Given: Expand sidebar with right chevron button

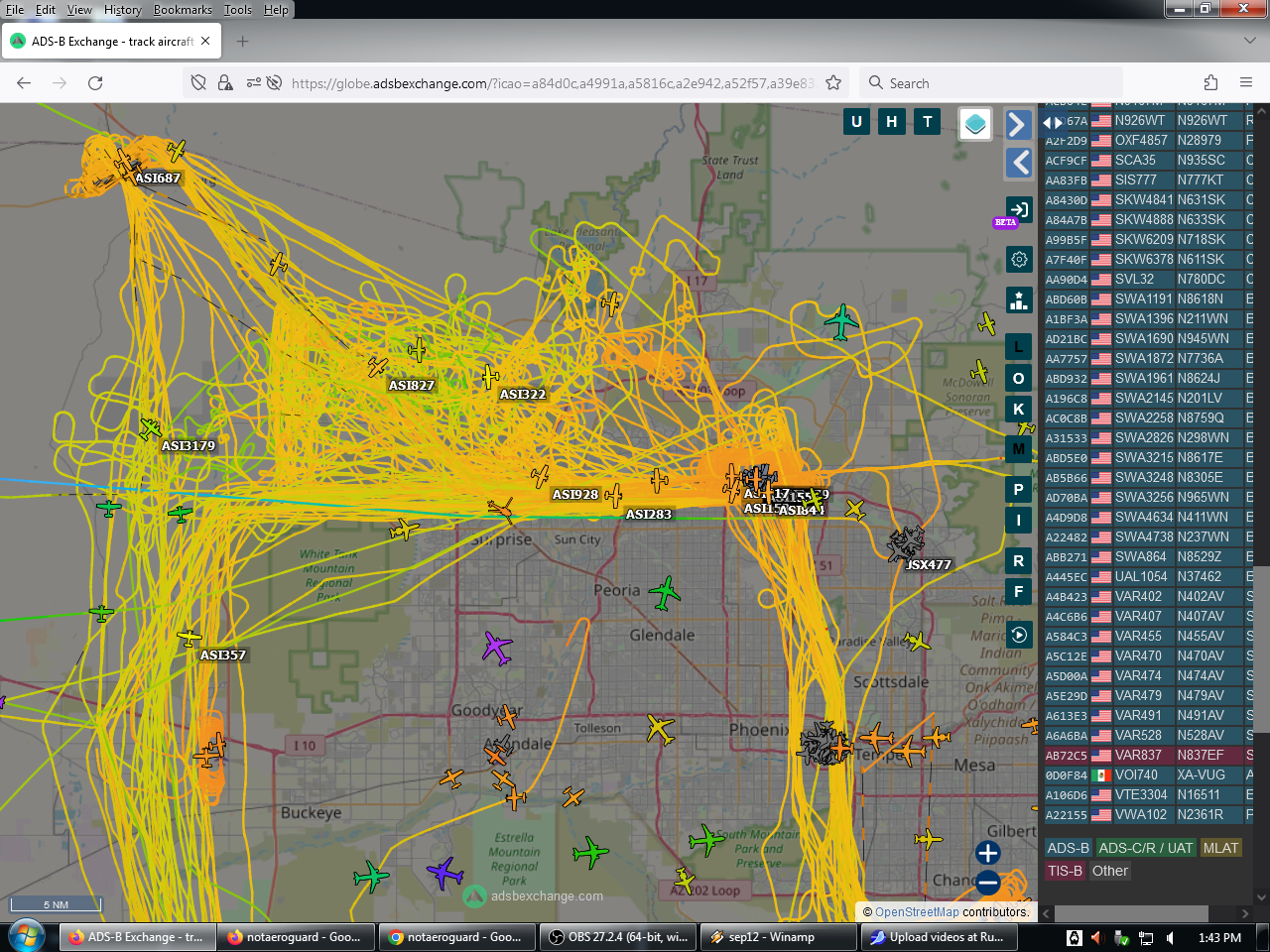Looking at the screenshot, I should tap(1018, 124).
